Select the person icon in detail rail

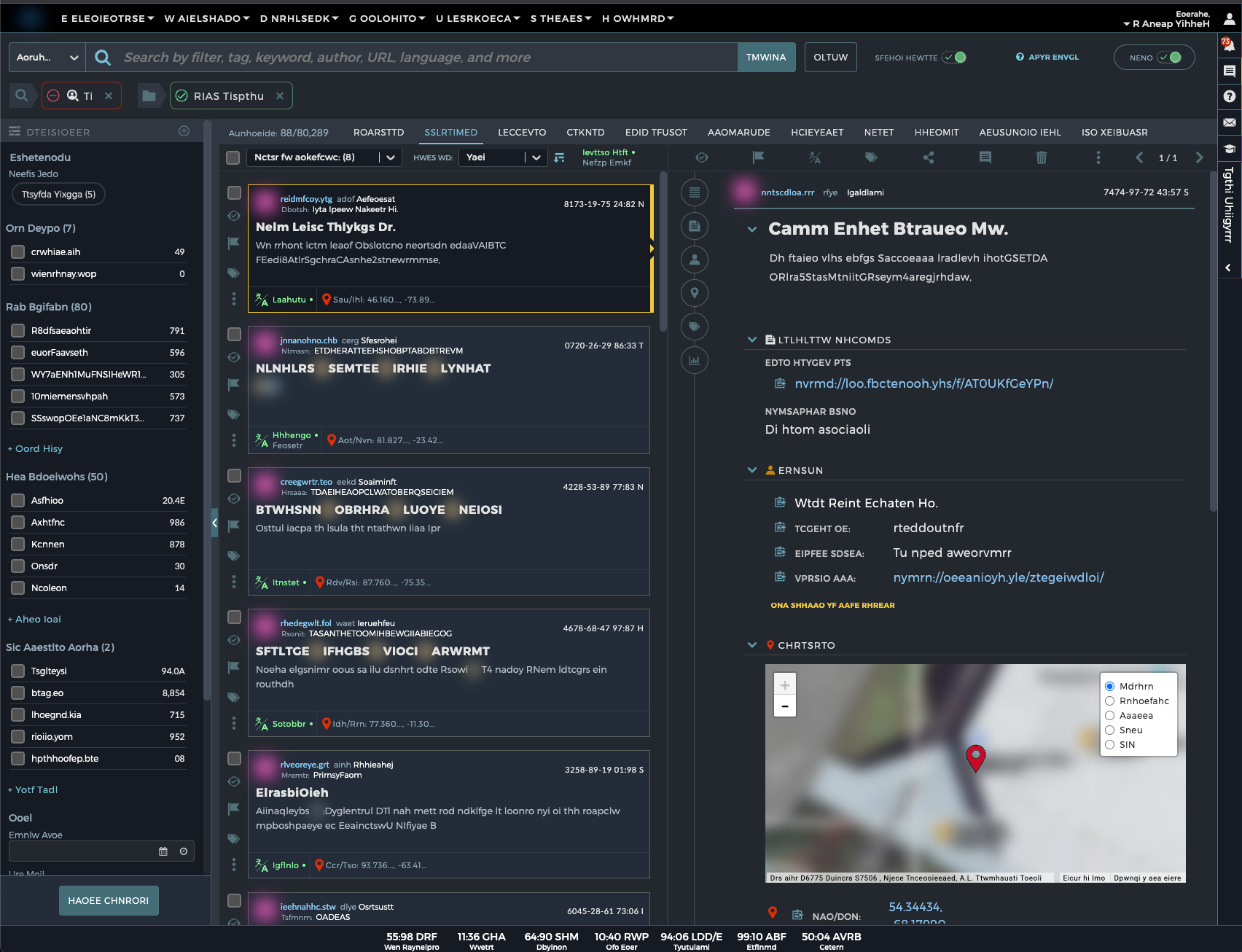click(695, 260)
